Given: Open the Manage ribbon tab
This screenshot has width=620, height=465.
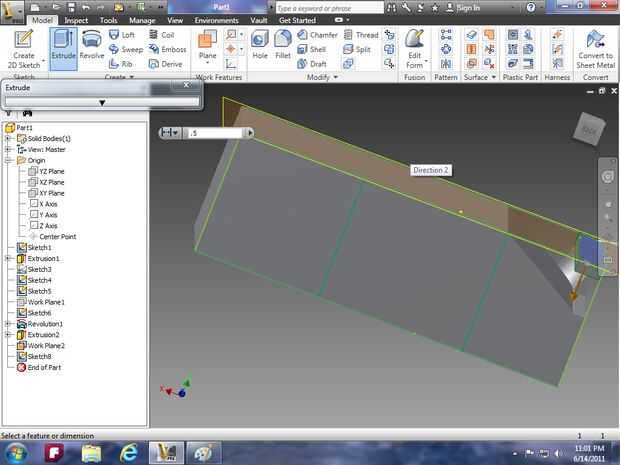Looking at the screenshot, I should click(x=142, y=20).
